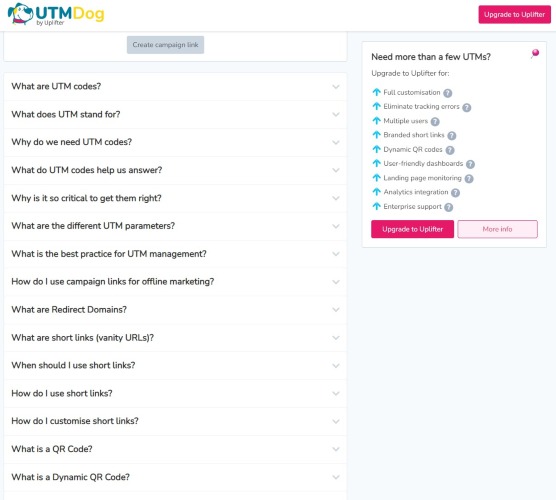Viewport: 556px width, 500px height.
Task: Expand 'best practice for UTM management' chevron
Action: (x=336, y=254)
